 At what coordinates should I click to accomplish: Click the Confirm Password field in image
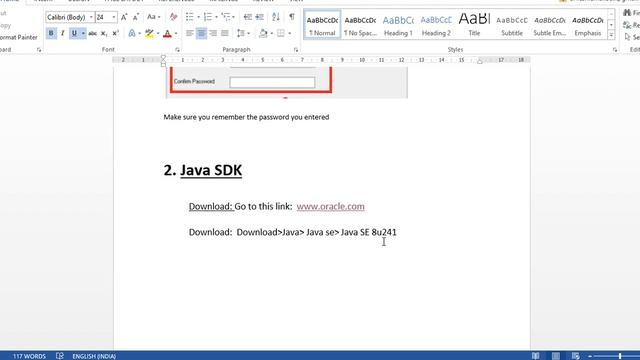click(272, 82)
